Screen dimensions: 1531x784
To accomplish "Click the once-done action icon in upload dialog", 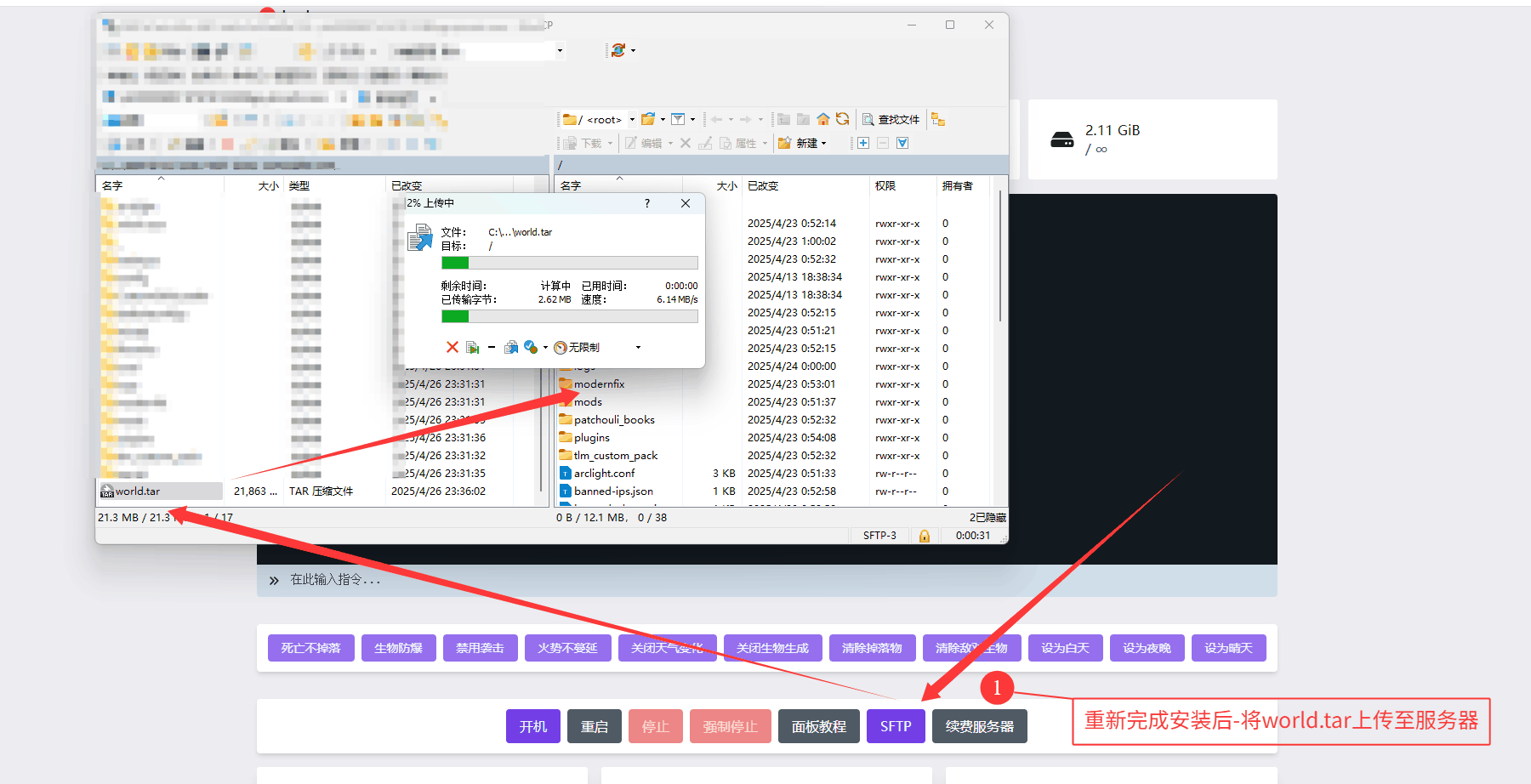I will tap(531, 347).
